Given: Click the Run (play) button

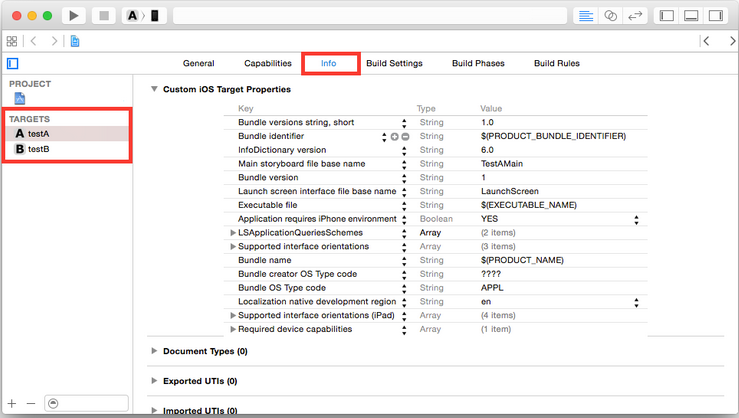Looking at the screenshot, I should pyautogui.click(x=75, y=16).
